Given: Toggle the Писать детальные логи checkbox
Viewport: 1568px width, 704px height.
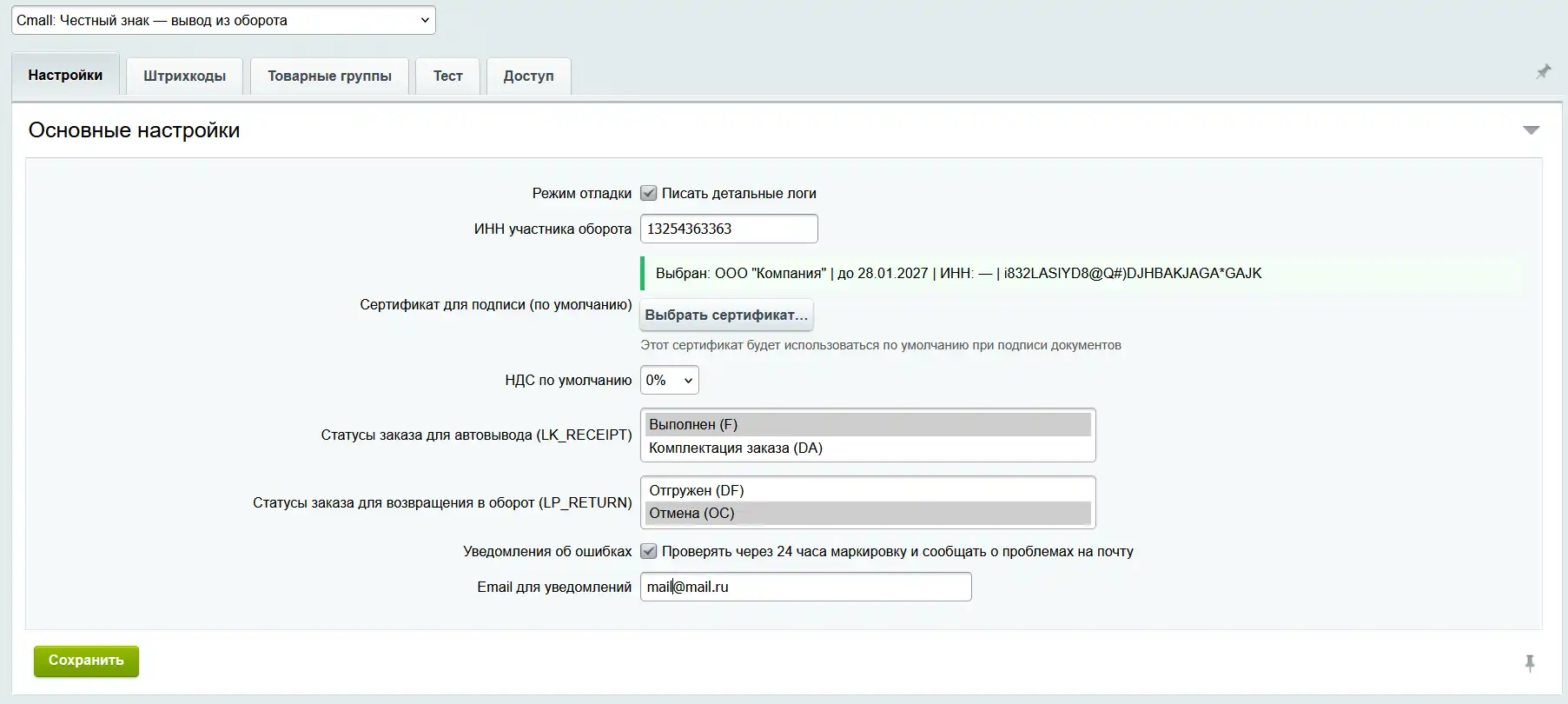Looking at the screenshot, I should (649, 193).
